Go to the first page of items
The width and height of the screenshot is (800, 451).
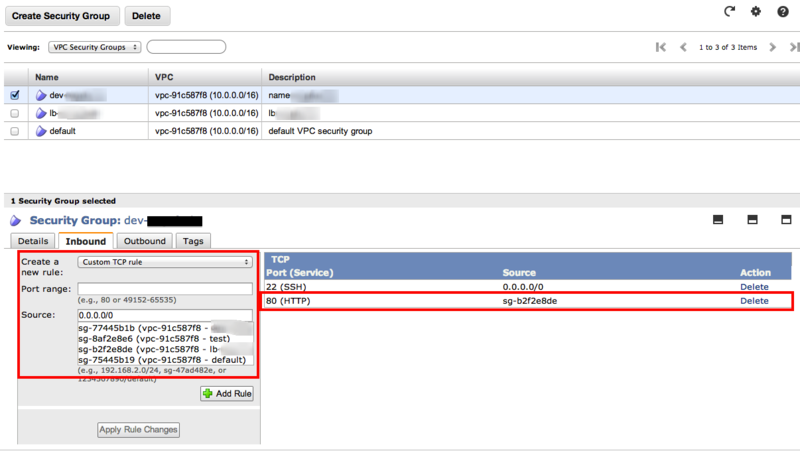[x=661, y=47]
